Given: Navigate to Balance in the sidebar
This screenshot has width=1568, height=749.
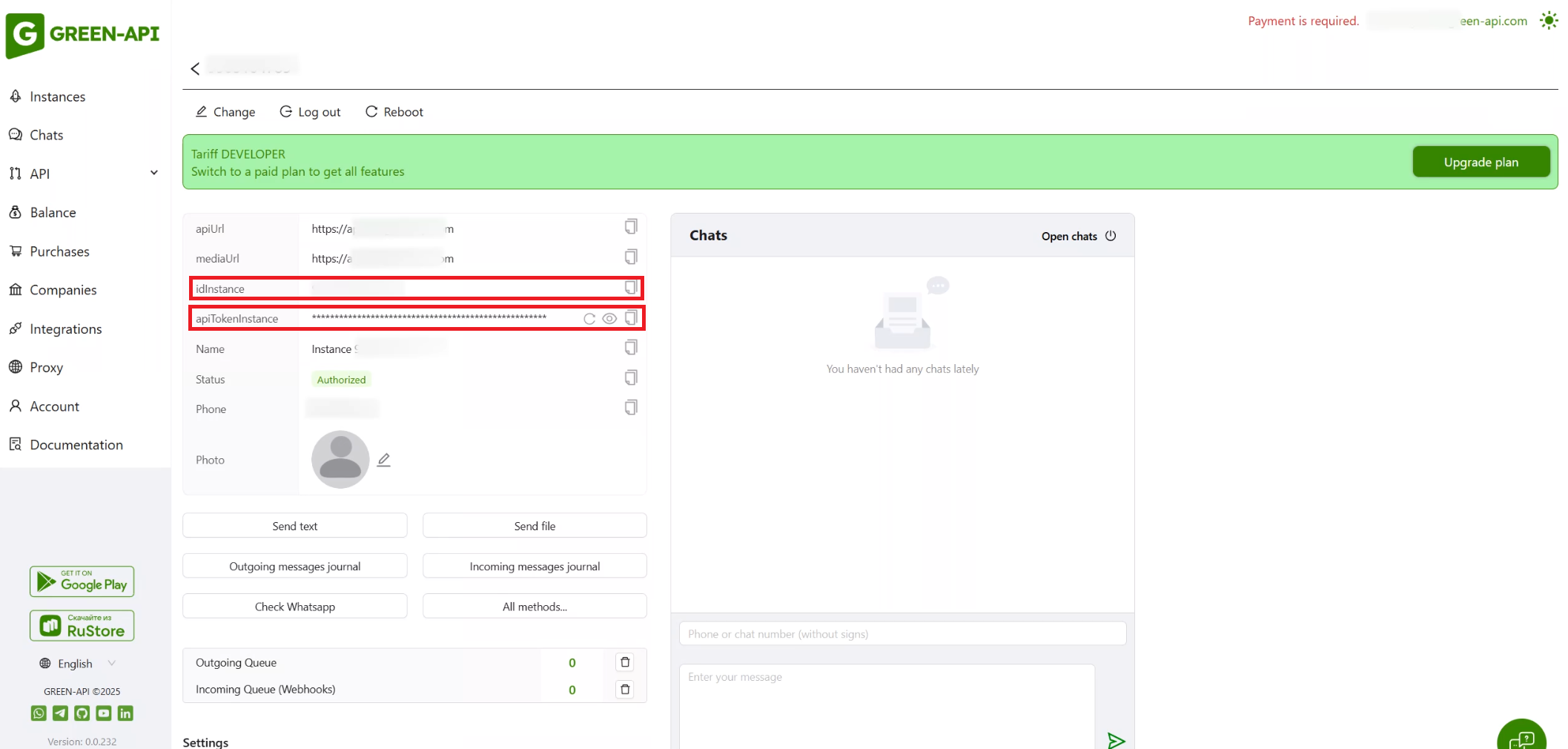Looking at the screenshot, I should tap(52, 212).
